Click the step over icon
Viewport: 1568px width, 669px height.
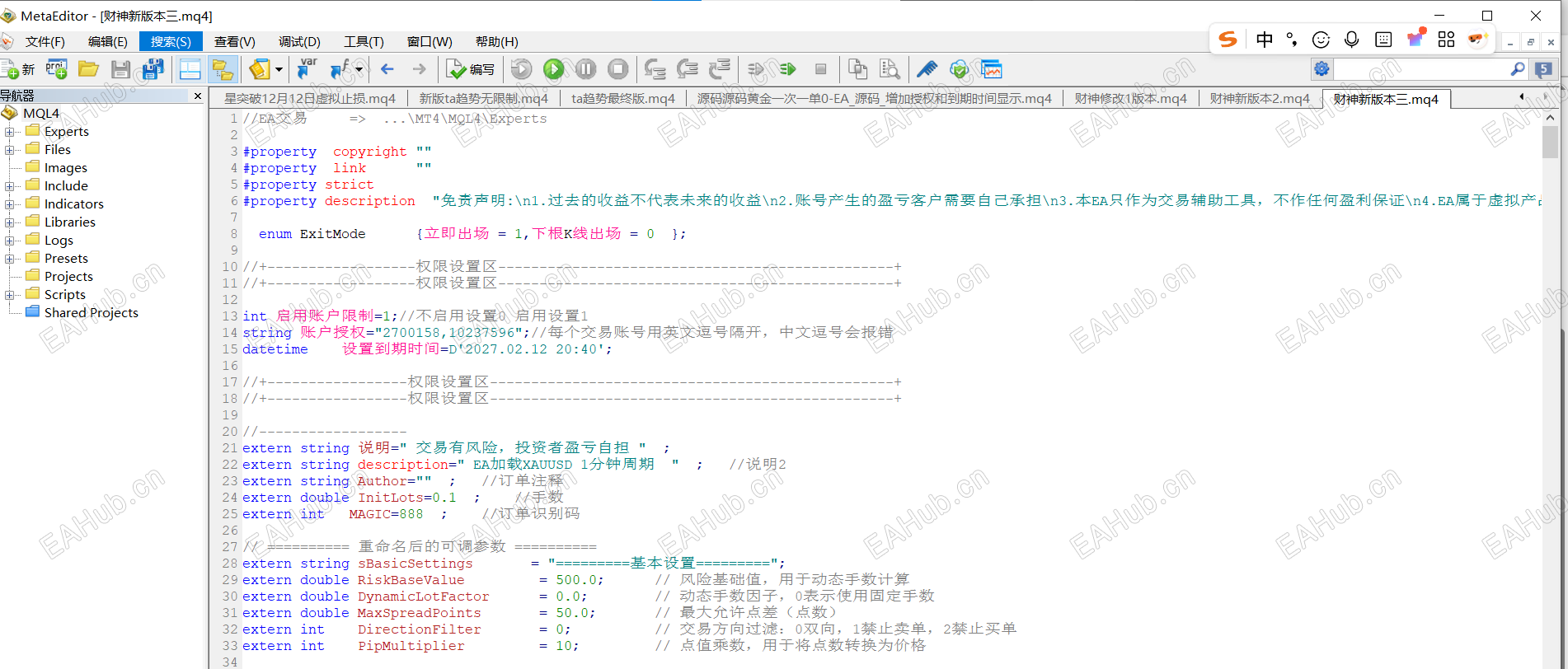[x=687, y=70]
